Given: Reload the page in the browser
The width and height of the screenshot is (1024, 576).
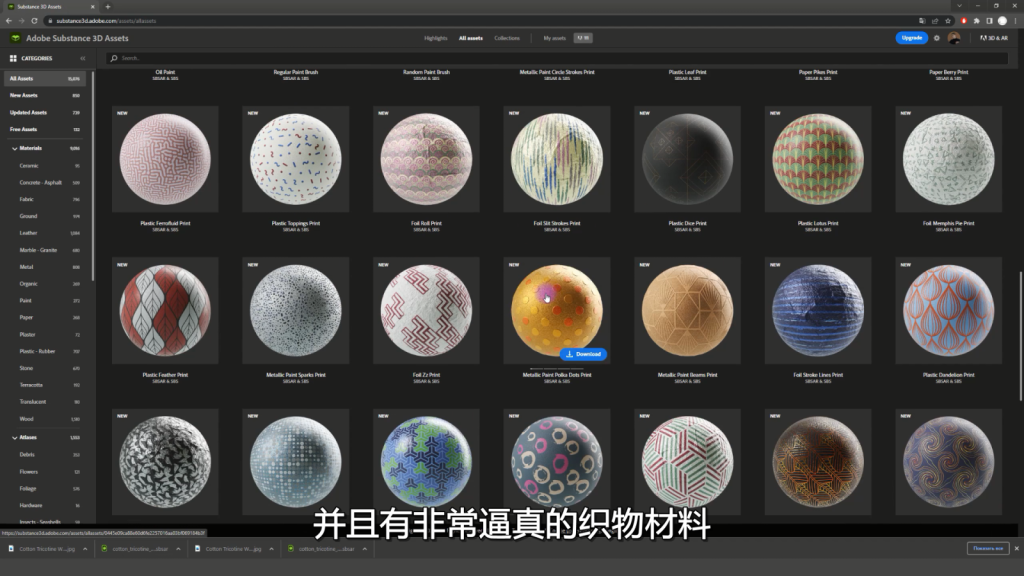Looking at the screenshot, I should click(x=34, y=21).
